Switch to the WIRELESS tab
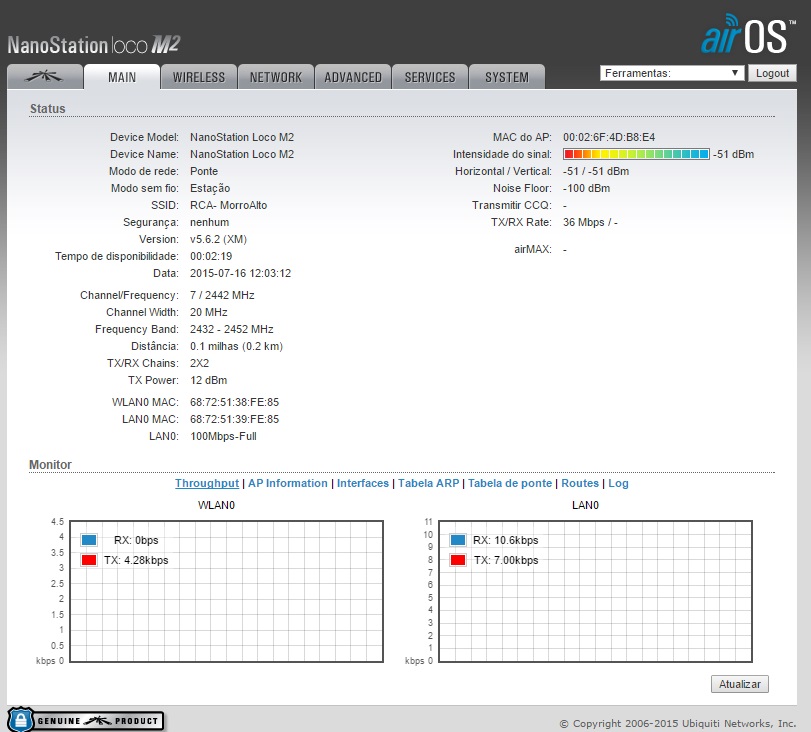 pyautogui.click(x=199, y=77)
